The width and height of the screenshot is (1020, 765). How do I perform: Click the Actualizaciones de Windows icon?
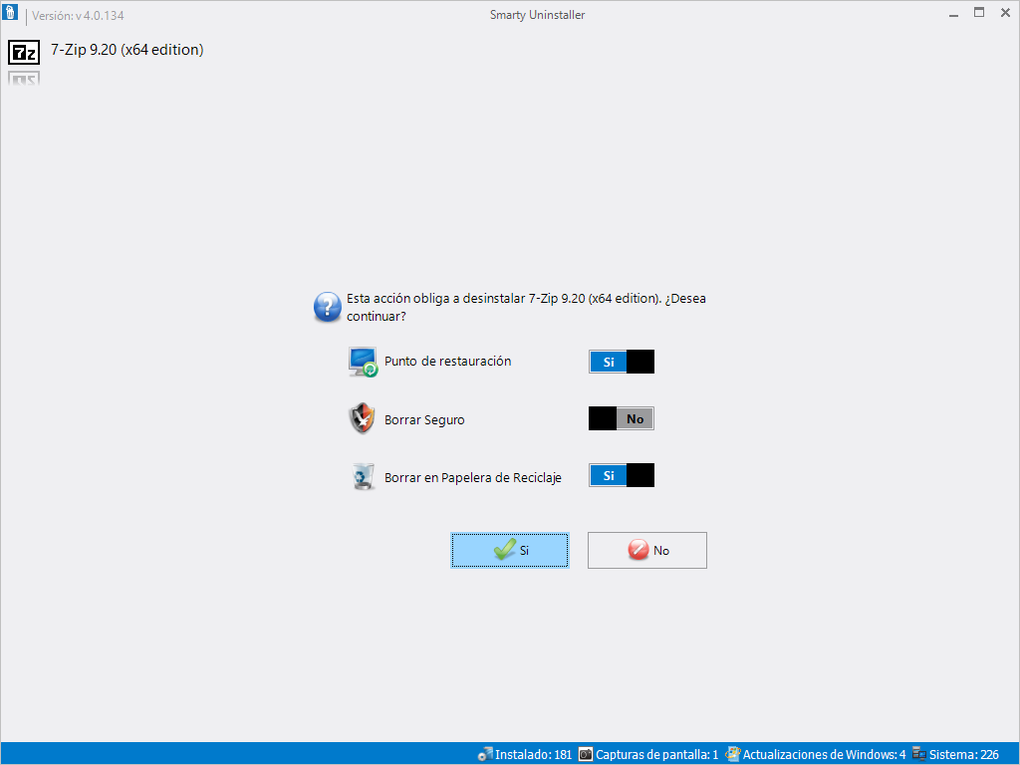tap(733, 754)
